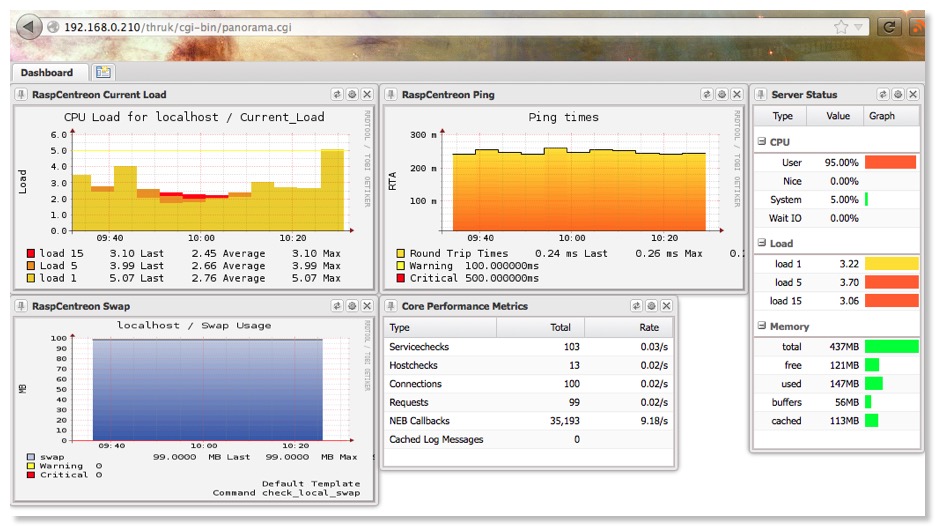The width and height of the screenshot is (935, 526).
Task: Refresh the RaspCentreon Current Load panel
Action: pos(337,95)
